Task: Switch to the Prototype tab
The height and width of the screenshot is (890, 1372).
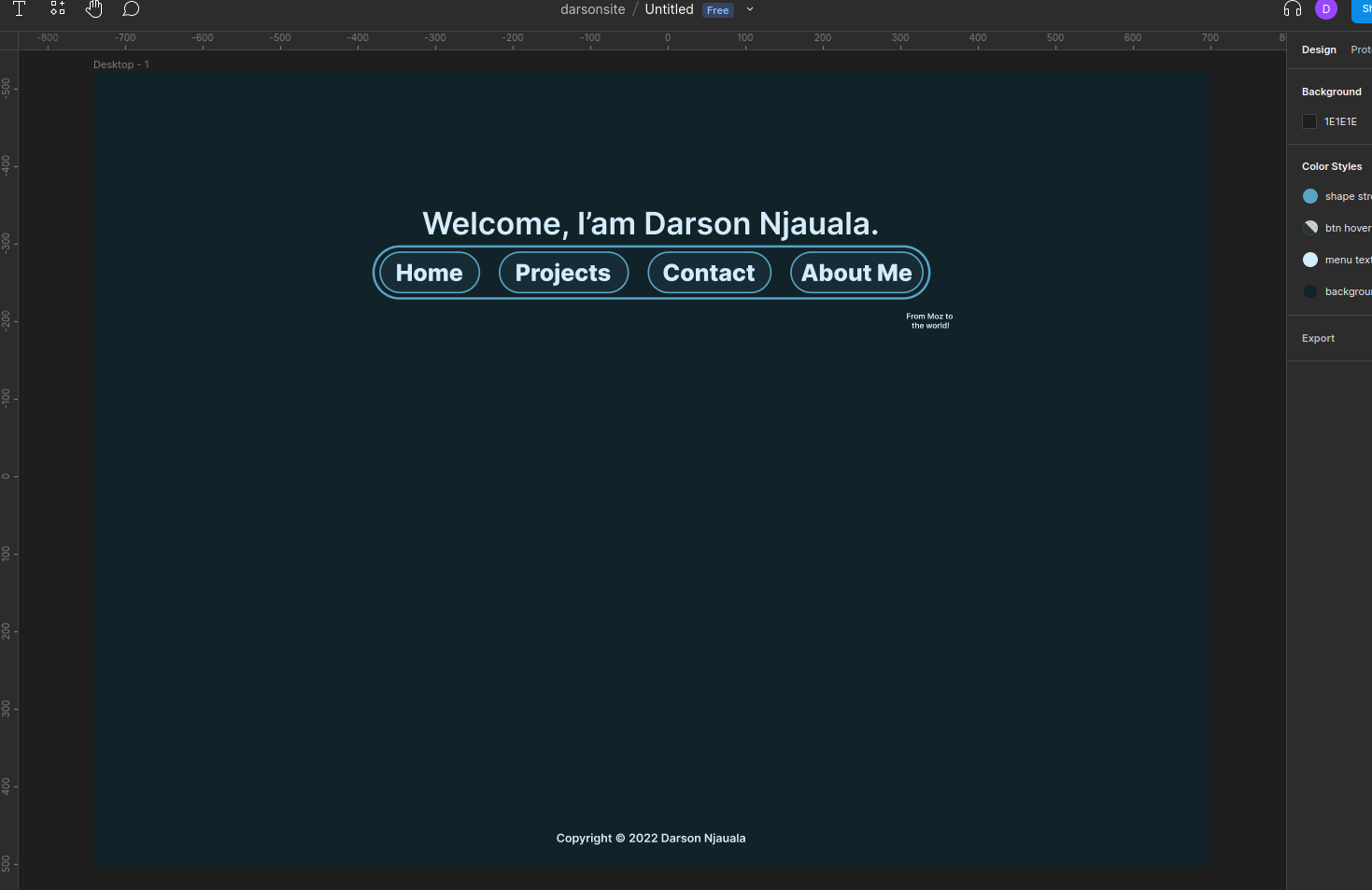Action: (x=1361, y=49)
